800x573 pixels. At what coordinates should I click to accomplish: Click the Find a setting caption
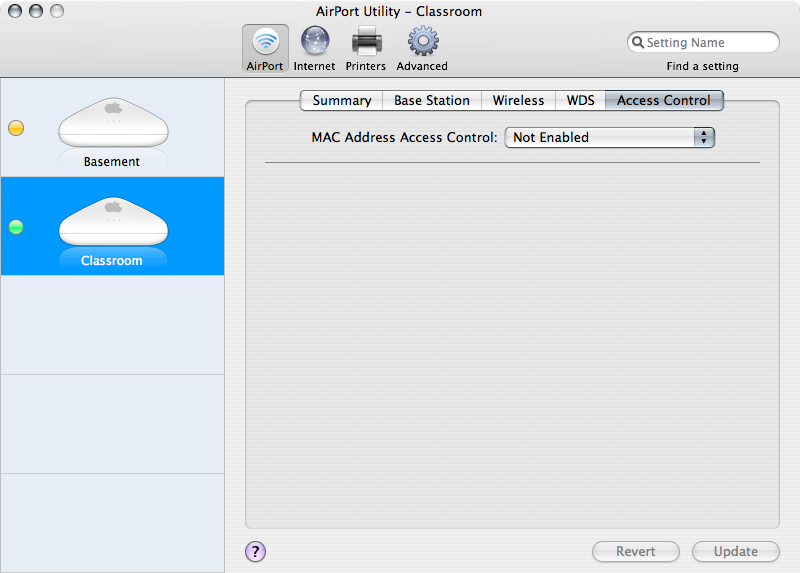(703, 66)
